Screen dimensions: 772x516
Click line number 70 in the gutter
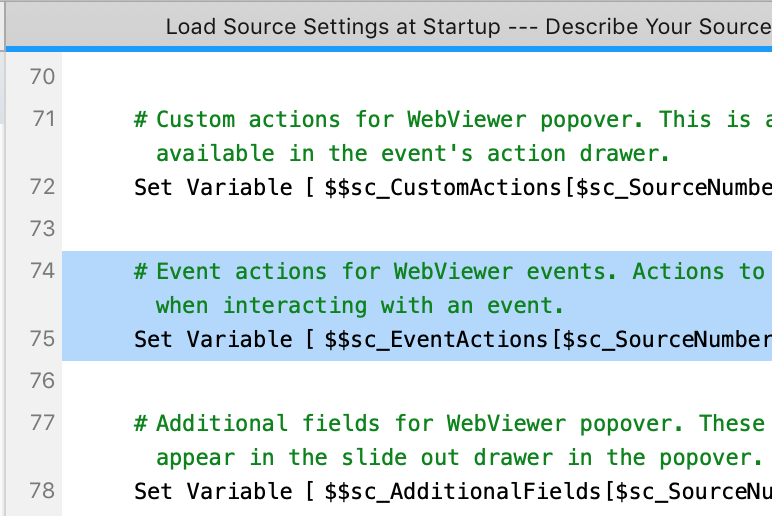[x=42, y=77]
